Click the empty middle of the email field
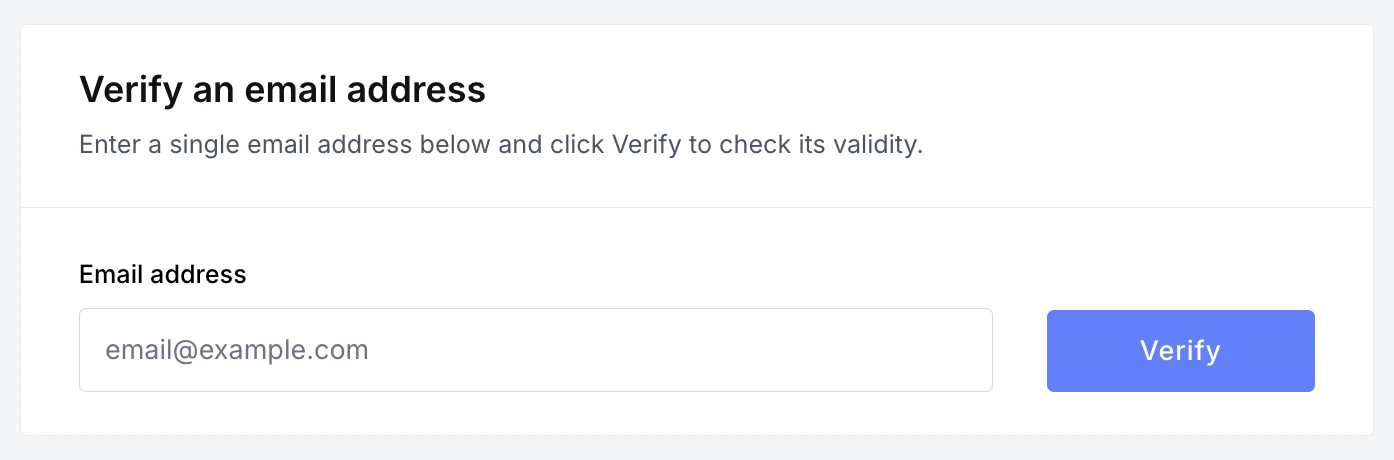The image size is (1394, 460). 600,350
